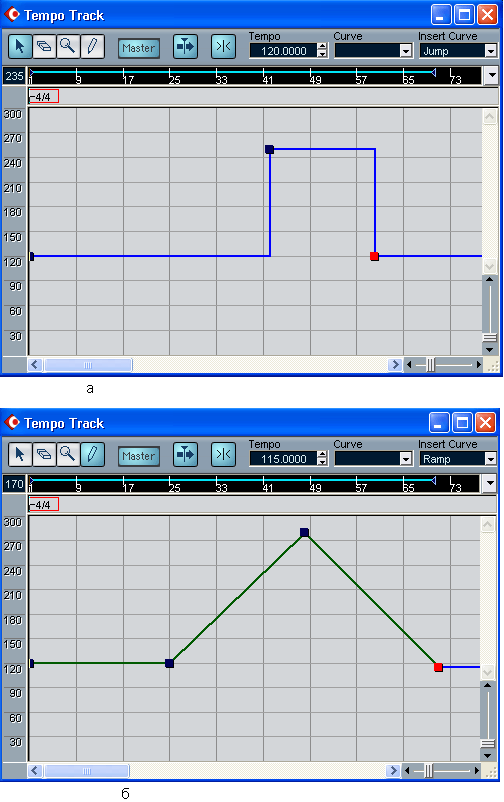Select the pencil draw tool in upper window
This screenshot has height=802, width=504.
[92, 47]
